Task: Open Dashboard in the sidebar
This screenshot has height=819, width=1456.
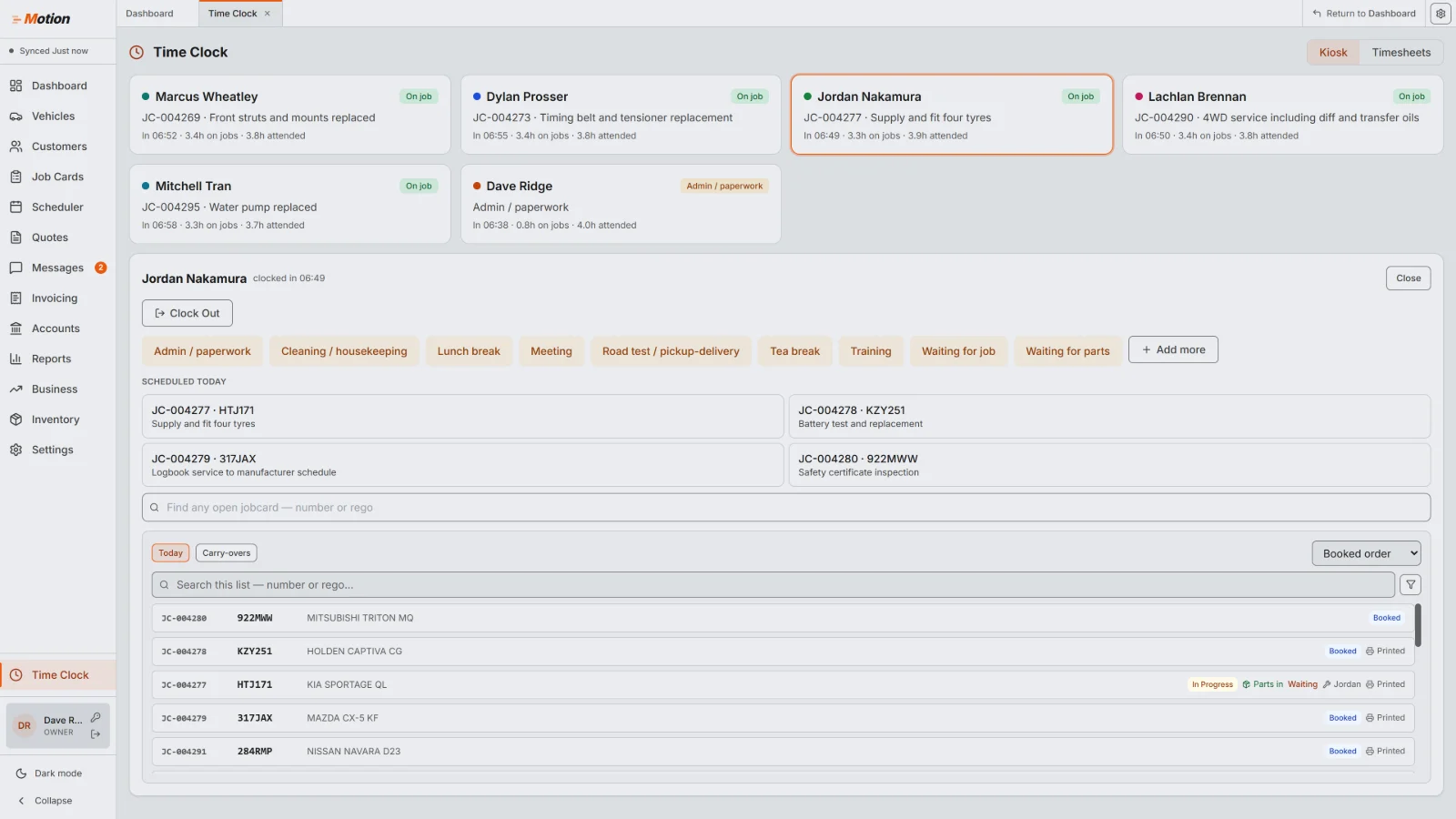Action: tap(58, 86)
